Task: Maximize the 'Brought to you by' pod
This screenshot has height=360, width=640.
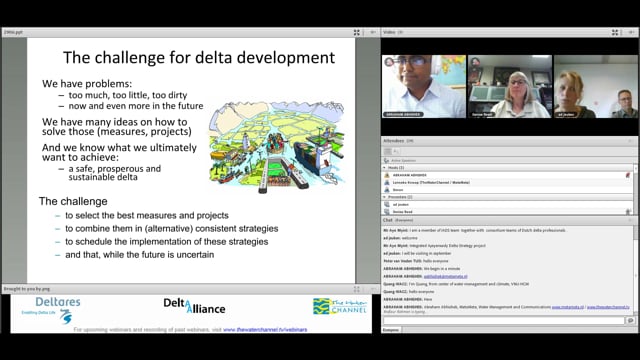Action: tap(357, 289)
